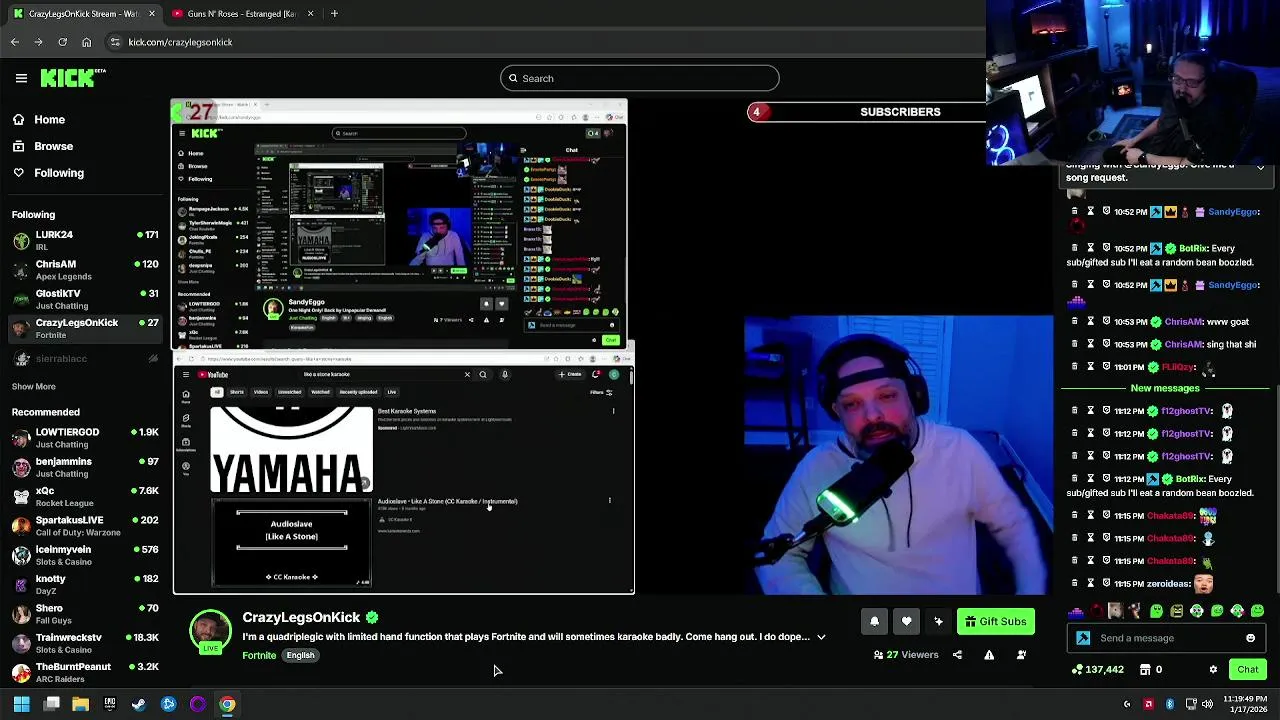Click the Bluetooth tray icon
Viewport: 1280px width, 720px height.
tap(1170, 704)
